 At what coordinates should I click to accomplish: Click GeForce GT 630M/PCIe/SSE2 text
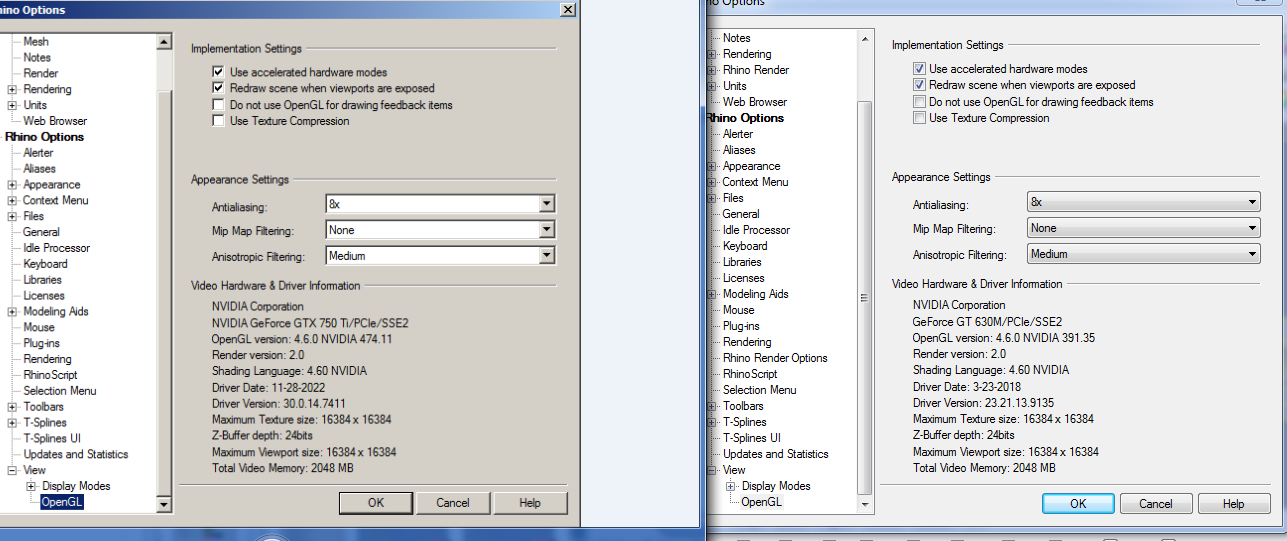point(987,322)
